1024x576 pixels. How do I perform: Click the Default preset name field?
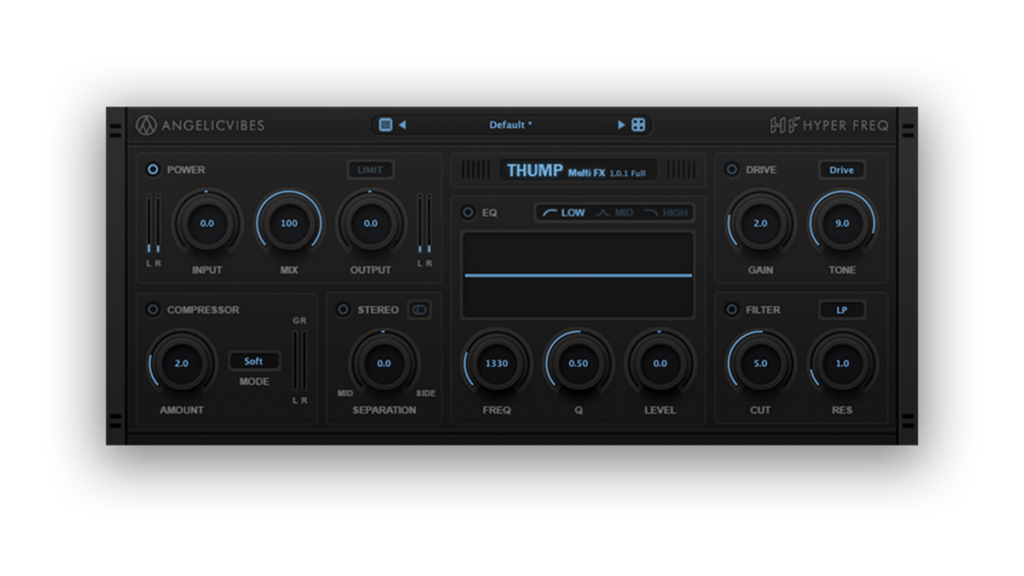tap(510, 125)
